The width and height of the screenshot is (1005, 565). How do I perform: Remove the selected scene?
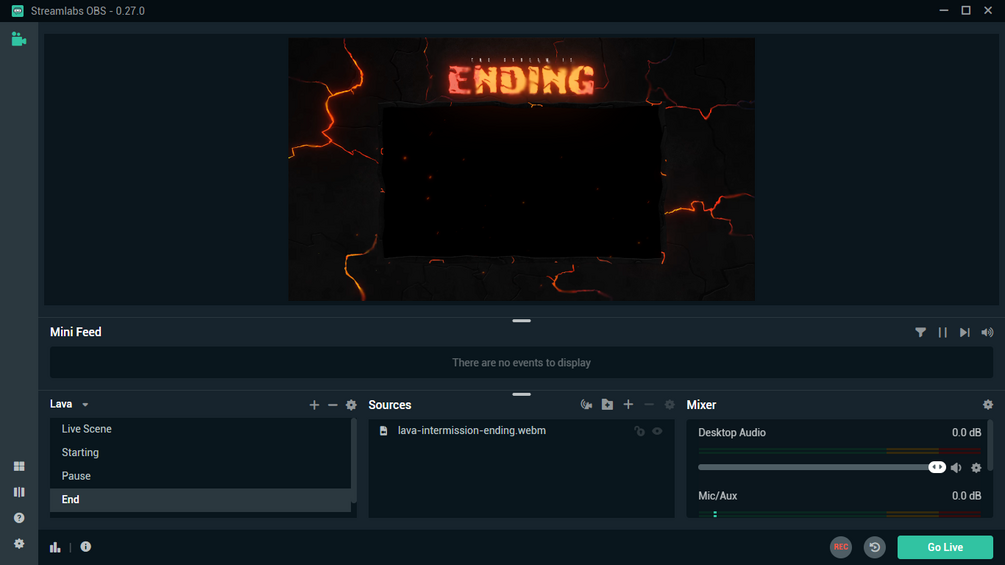333,405
